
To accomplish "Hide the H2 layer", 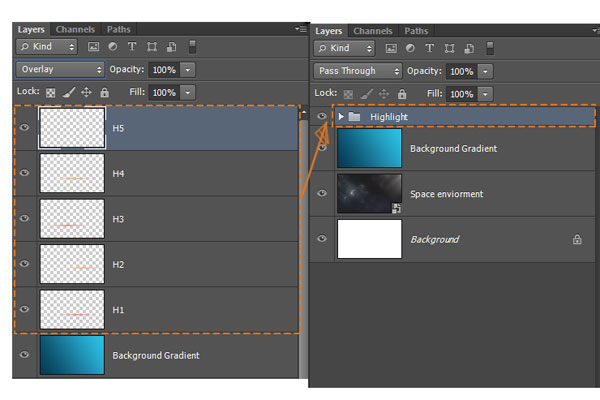I will [x=24, y=264].
